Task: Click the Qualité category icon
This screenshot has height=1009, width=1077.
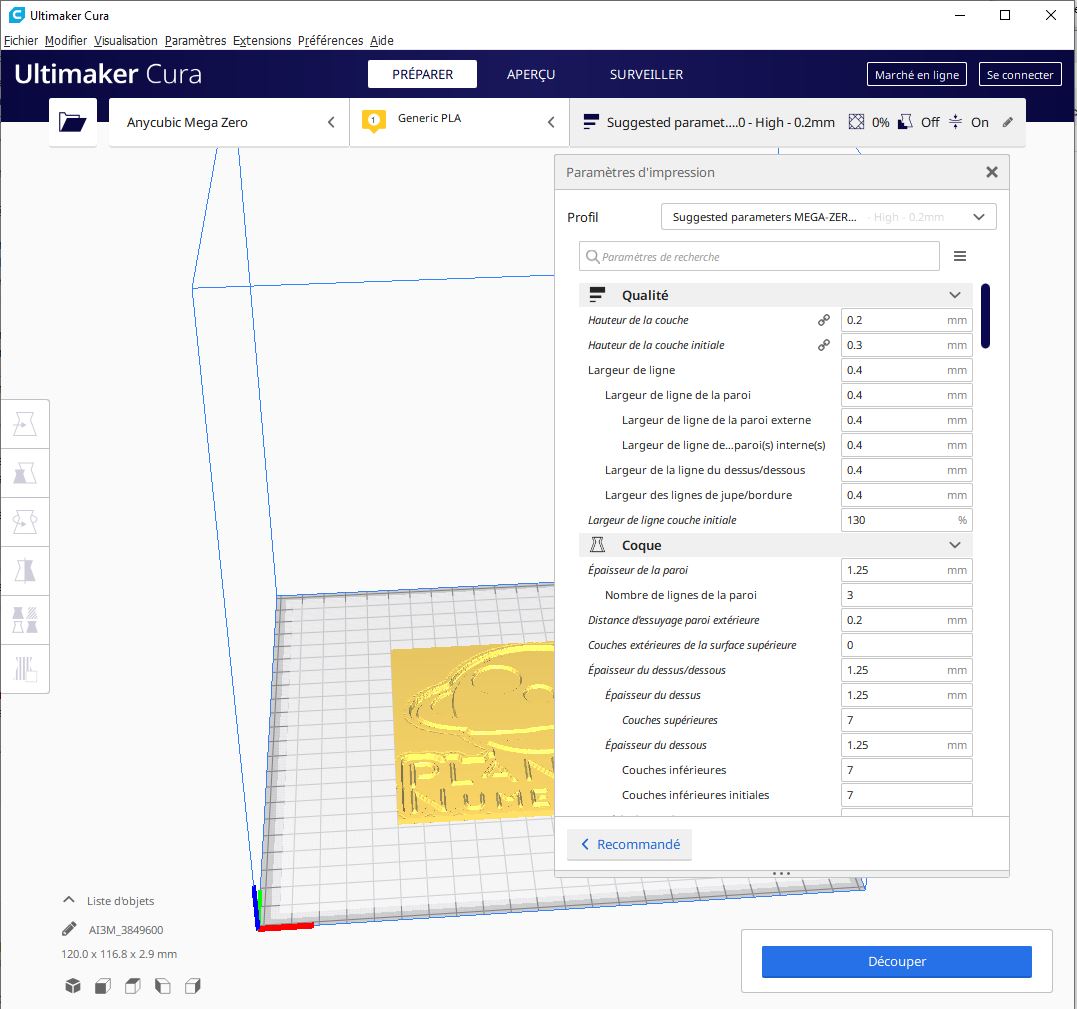Action: (598, 295)
